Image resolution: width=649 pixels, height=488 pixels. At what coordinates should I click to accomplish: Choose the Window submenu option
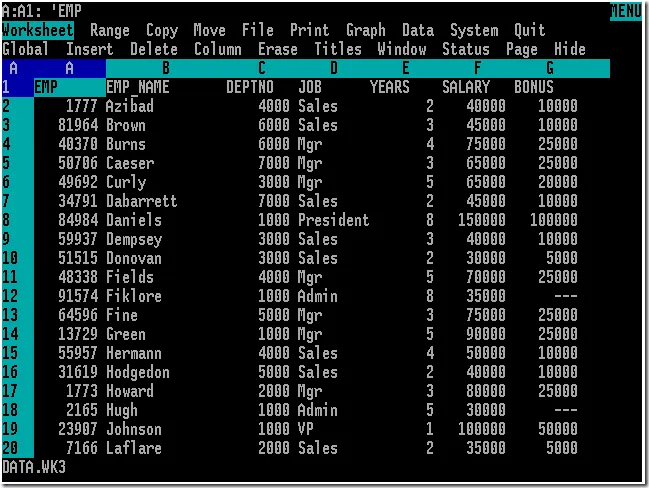[402, 49]
